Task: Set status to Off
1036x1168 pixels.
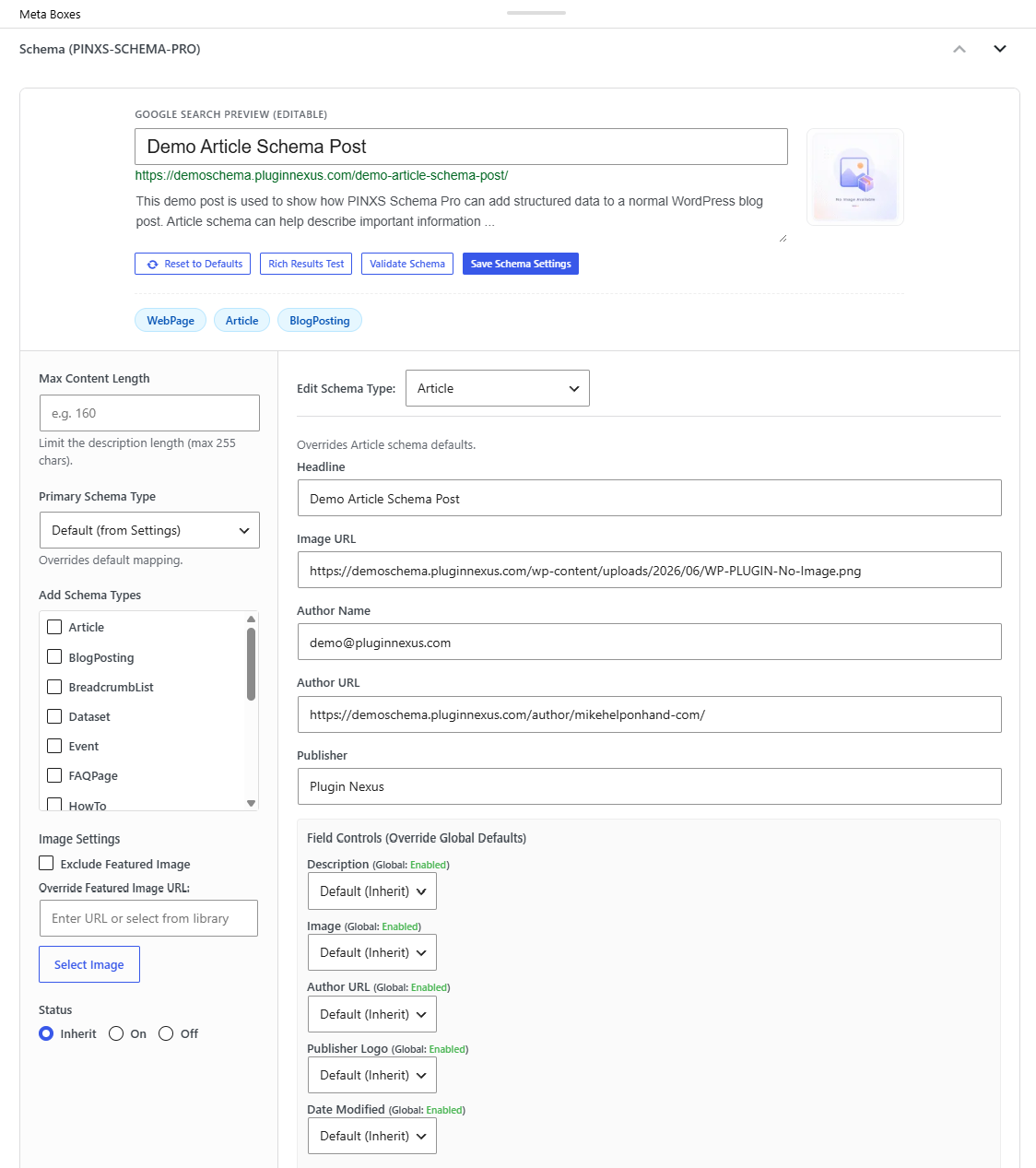Action: coord(166,1033)
